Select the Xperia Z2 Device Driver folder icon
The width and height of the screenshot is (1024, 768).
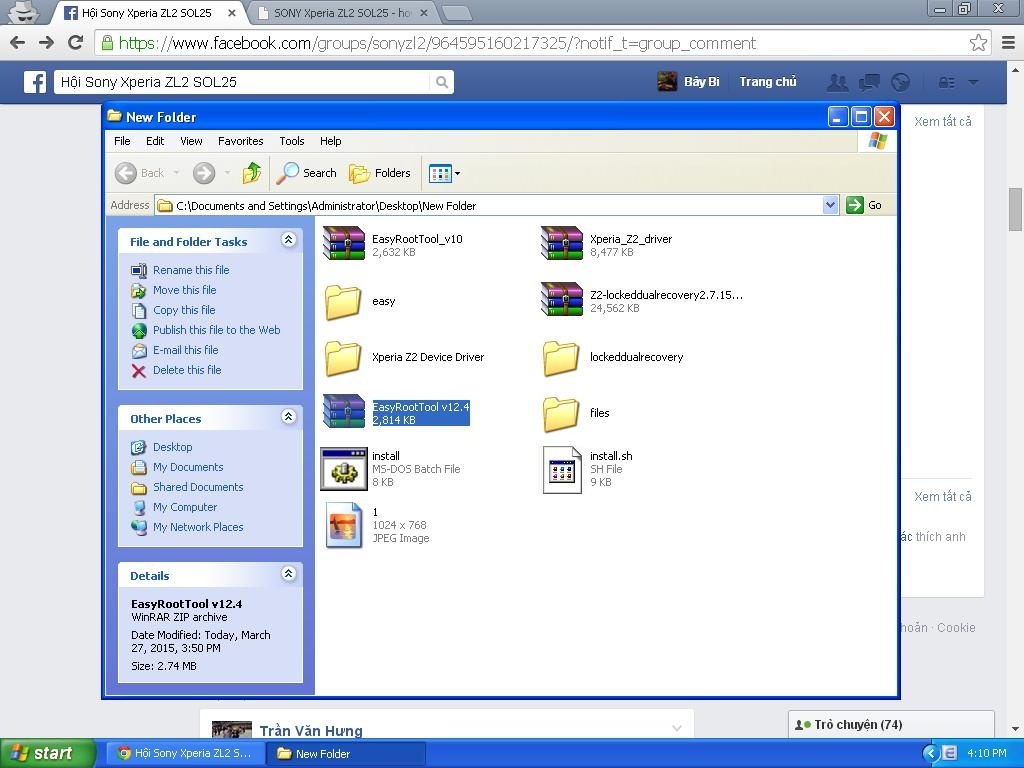coord(344,357)
